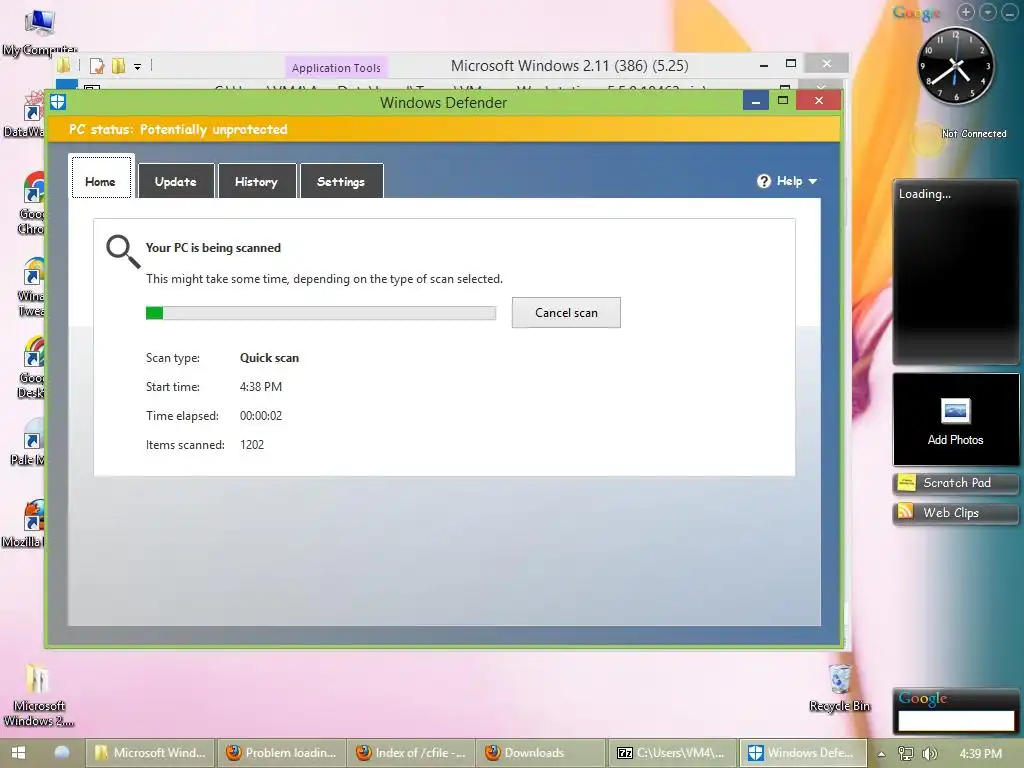Switch to Index of /cfile Firefox taskbar item
This screenshot has width=1024, height=768.
pyautogui.click(x=411, y=753)
